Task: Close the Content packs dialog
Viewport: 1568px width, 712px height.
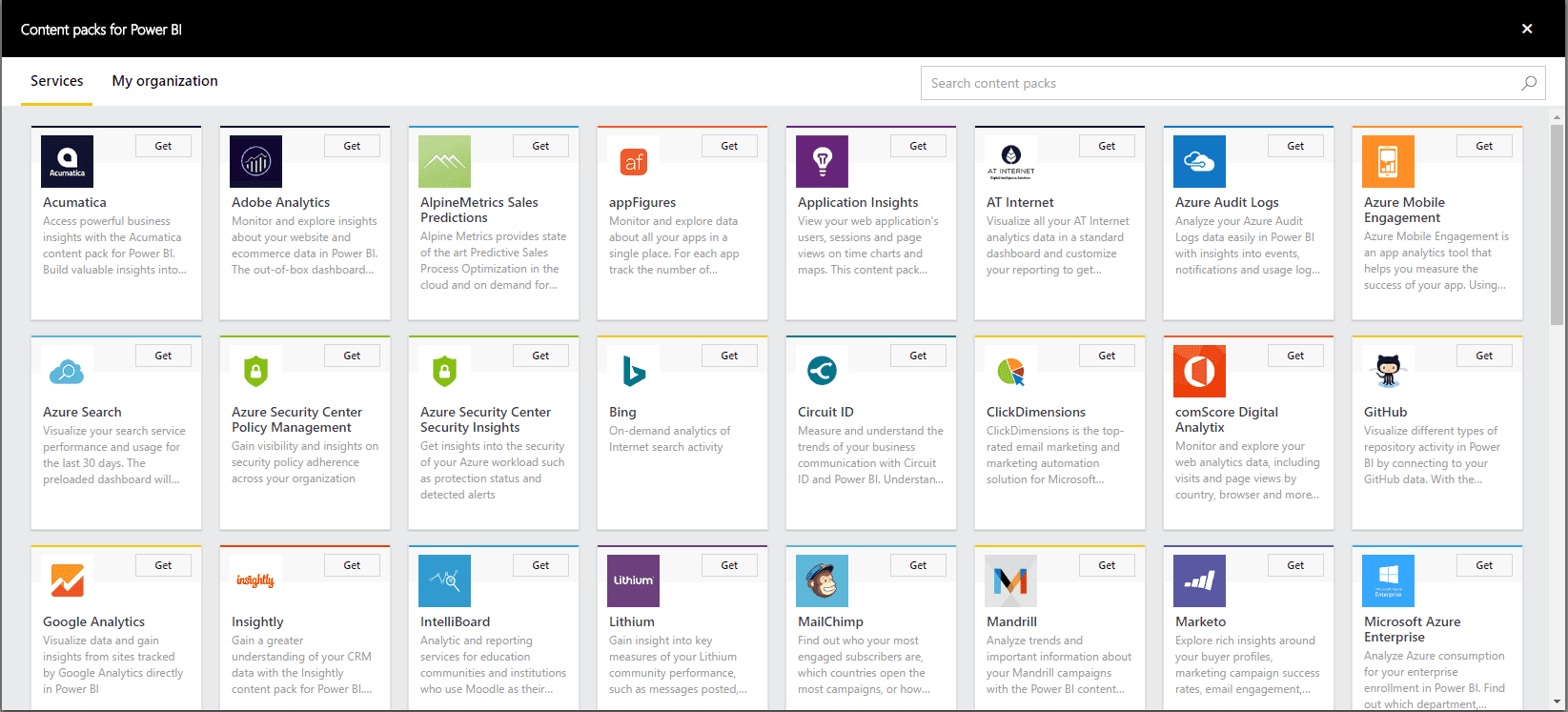Action: 1527,29
